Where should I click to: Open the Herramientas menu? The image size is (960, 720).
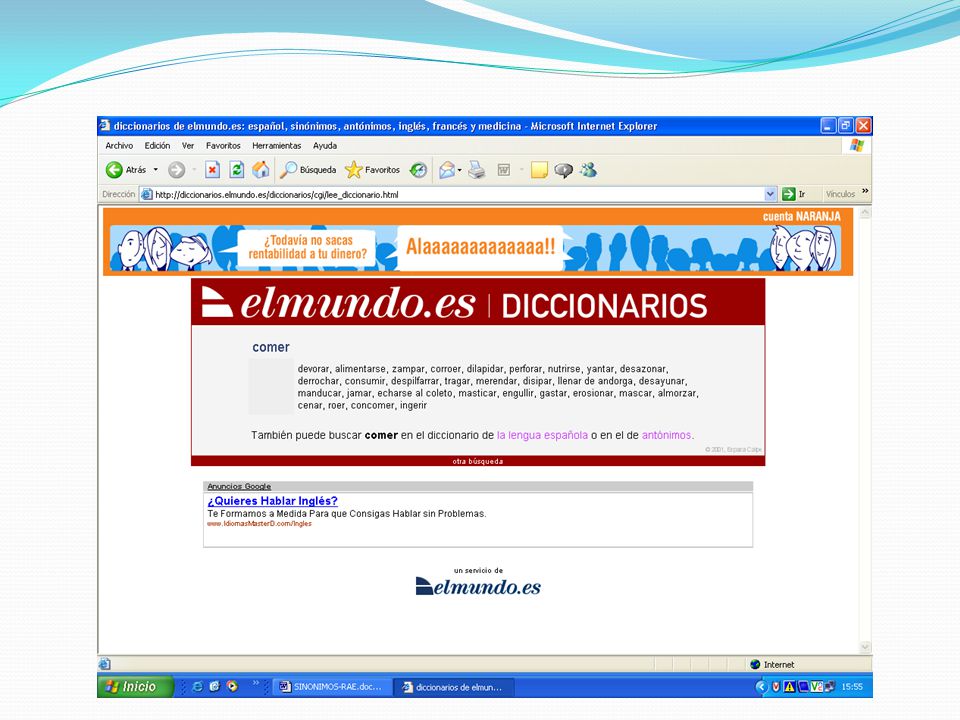pyautogui.click(x=277, y=146)
